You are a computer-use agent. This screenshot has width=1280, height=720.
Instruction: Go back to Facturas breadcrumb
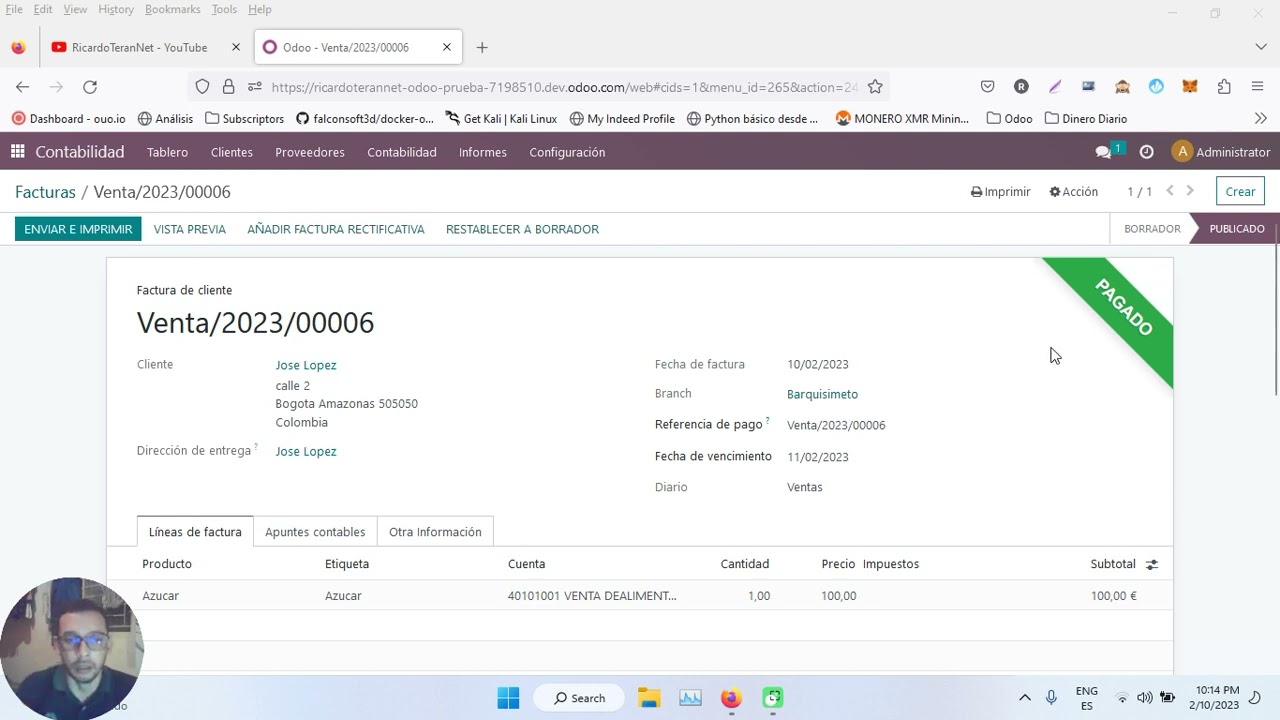(x=45, y=192)
